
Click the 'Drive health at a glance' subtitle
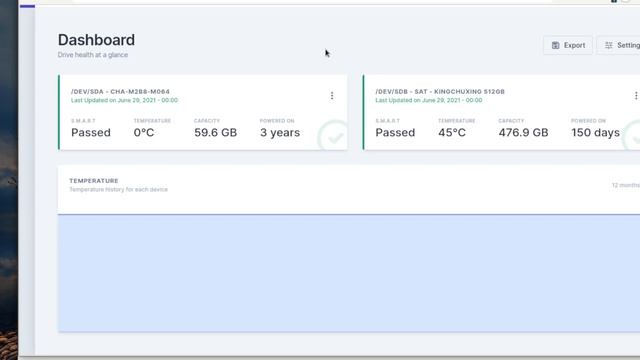(x=93, y=55)
